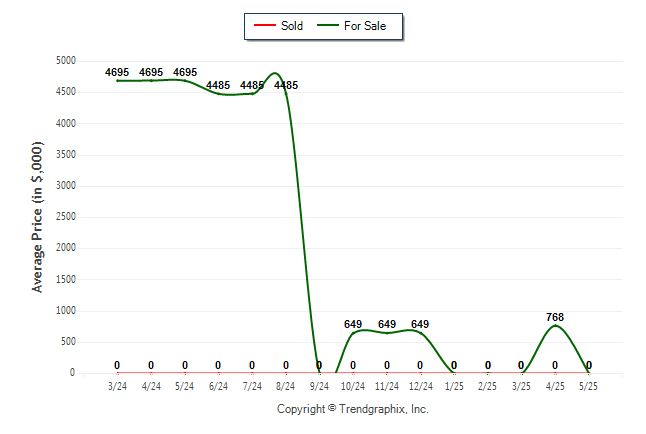646x434 pixels.
Task: Click the green For Sale line swatch
Action: point(328,26)
